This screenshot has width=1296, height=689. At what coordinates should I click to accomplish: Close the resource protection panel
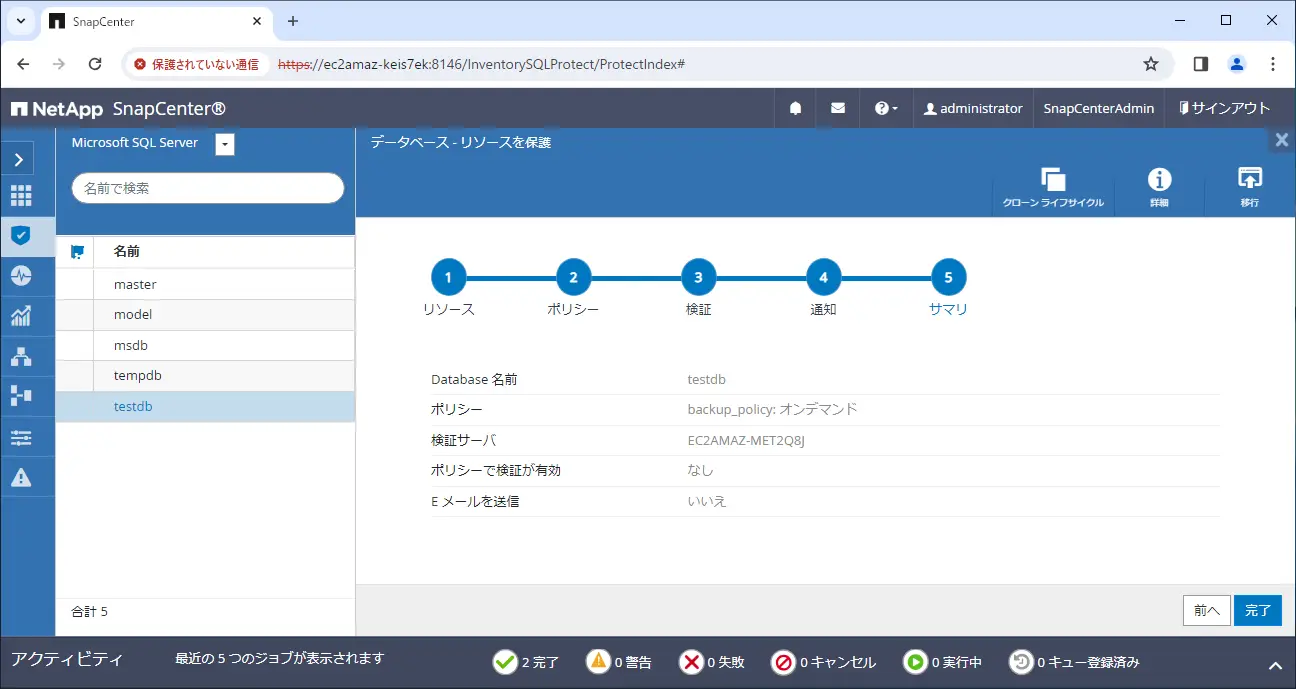[1282, 141]
